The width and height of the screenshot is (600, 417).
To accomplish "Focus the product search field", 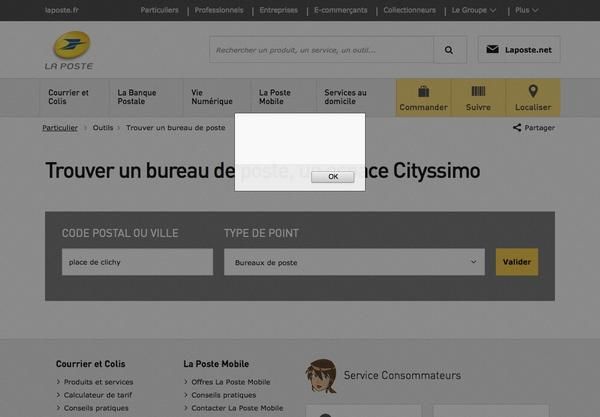I will (321, 50).
